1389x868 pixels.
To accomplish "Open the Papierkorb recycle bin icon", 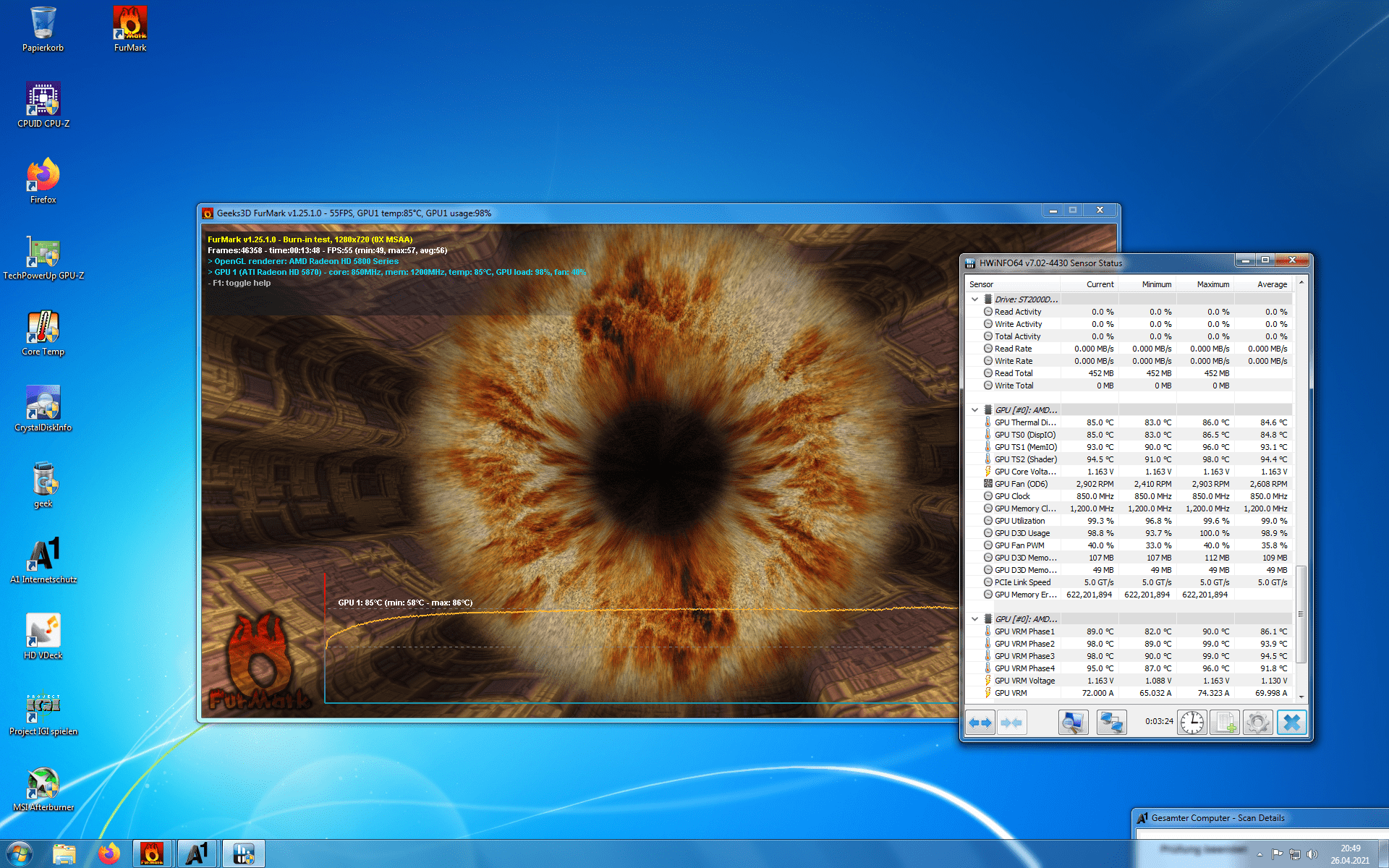I will 43,30.
